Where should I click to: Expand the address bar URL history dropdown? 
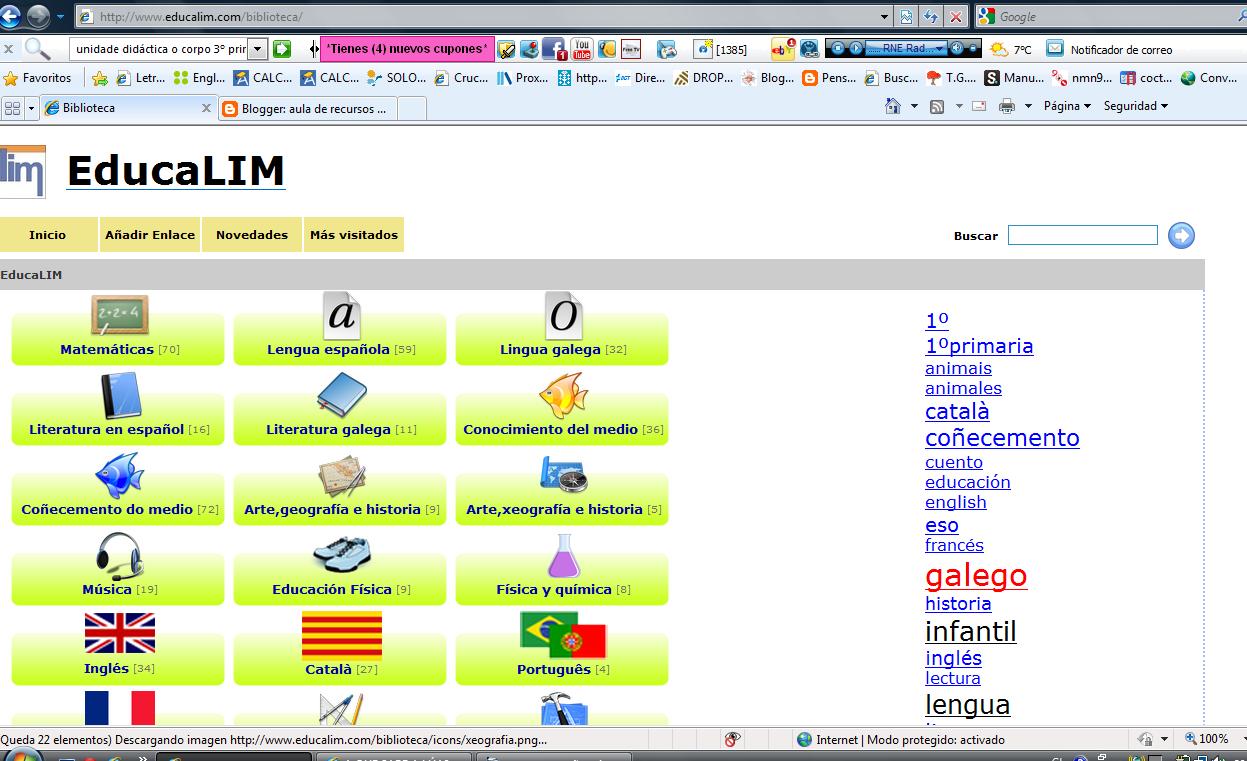coord(882,16)
